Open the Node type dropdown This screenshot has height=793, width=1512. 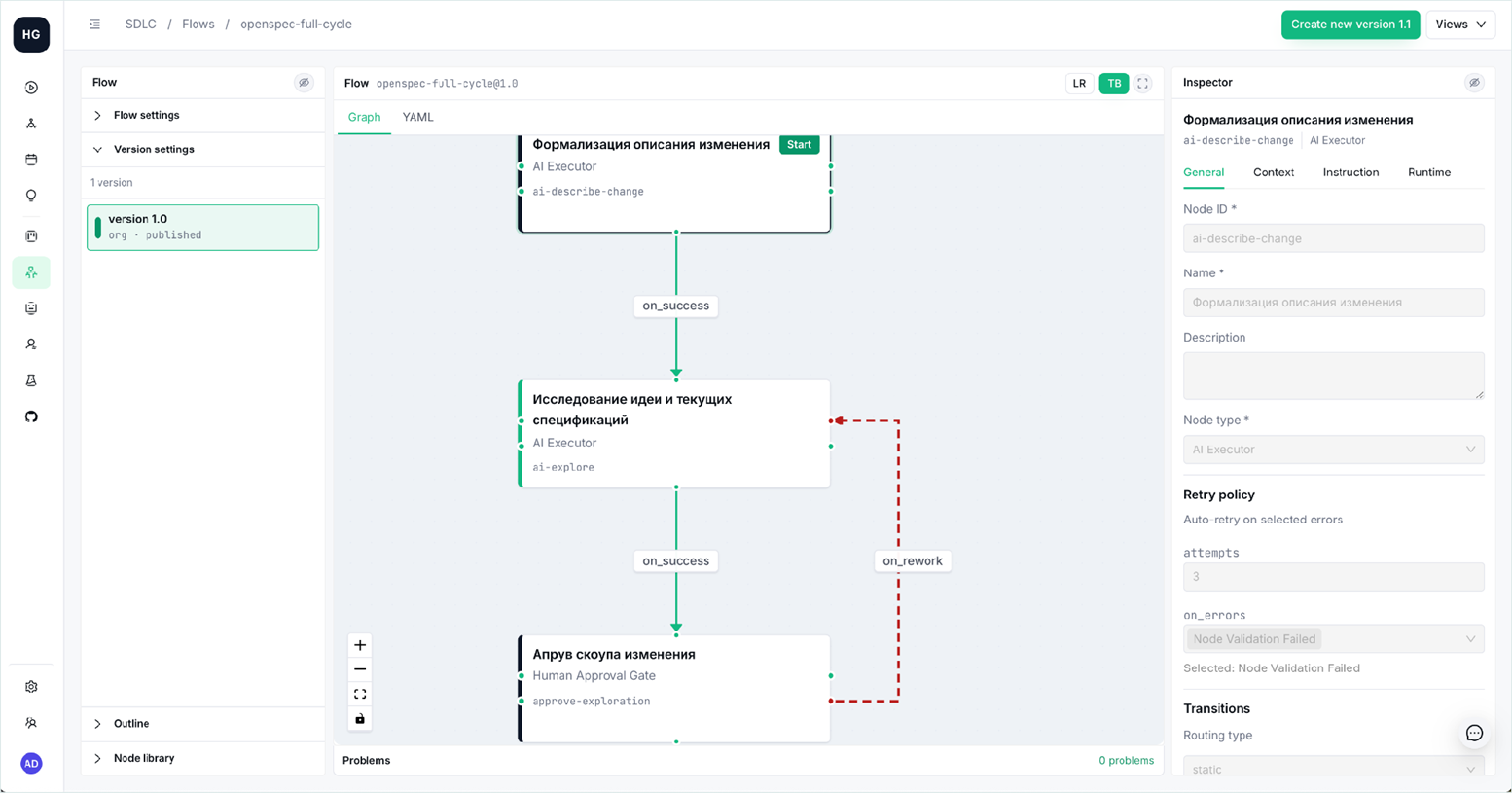[x=1333, y=450]
